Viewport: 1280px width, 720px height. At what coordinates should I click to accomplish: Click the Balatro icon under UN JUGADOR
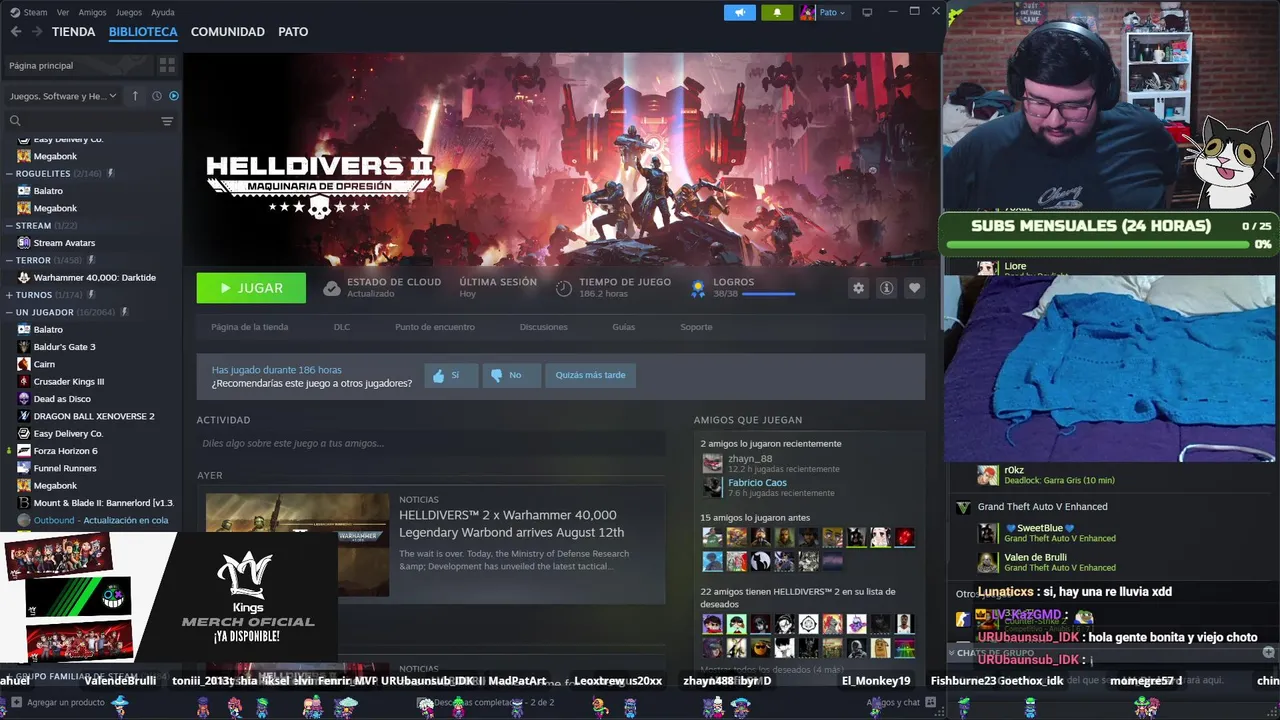(x=24, y=329)
